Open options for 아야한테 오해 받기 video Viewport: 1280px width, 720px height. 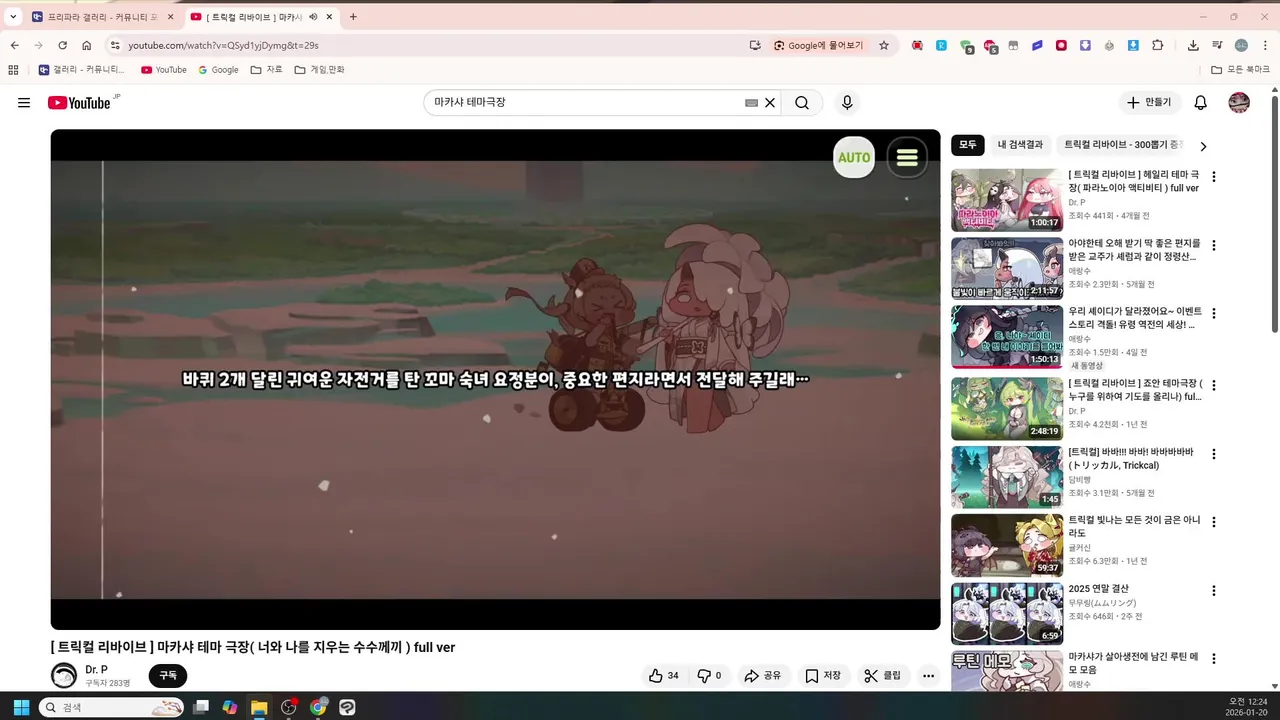pos(1214,245)
